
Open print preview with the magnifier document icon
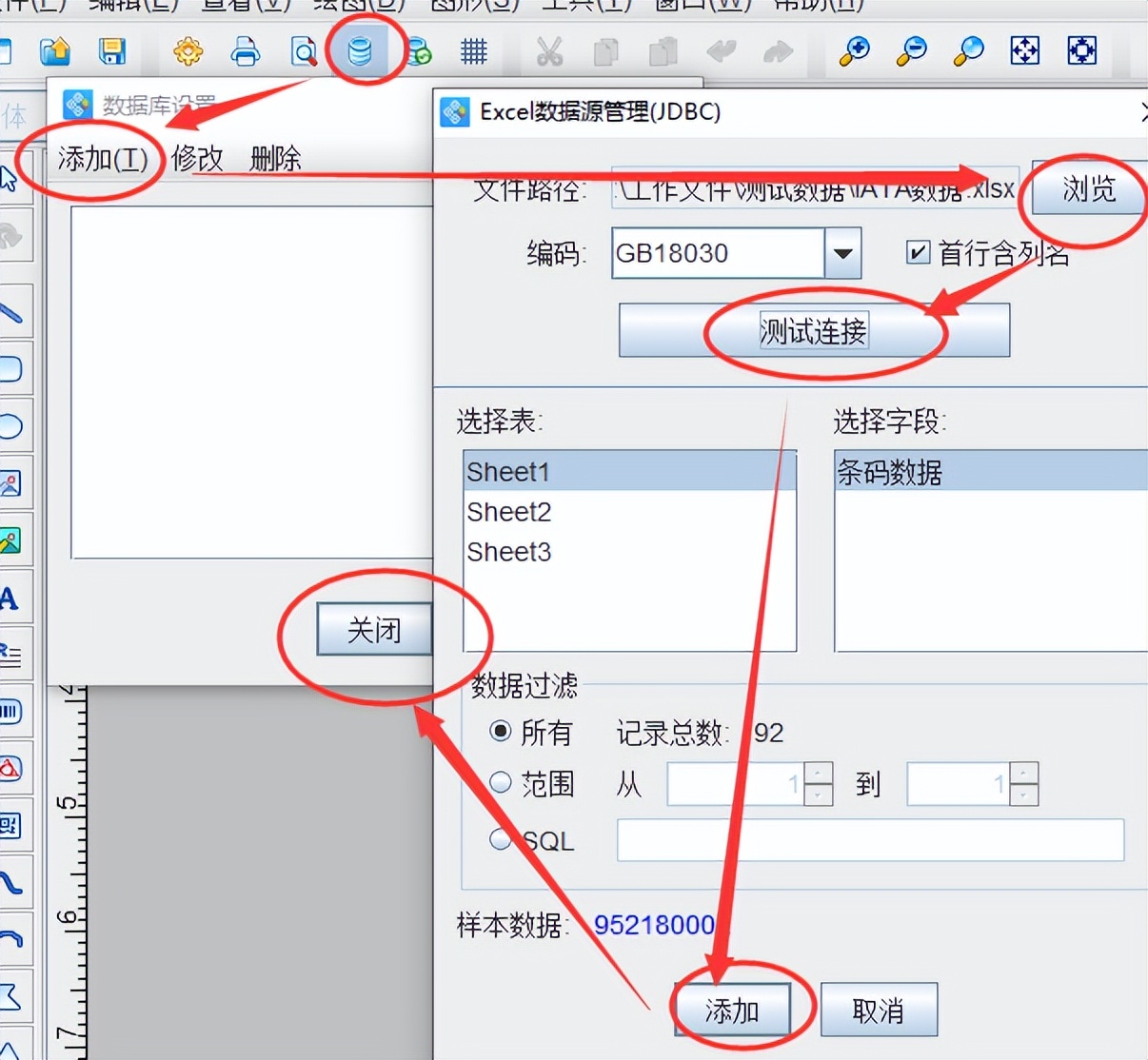click(303, 52)
